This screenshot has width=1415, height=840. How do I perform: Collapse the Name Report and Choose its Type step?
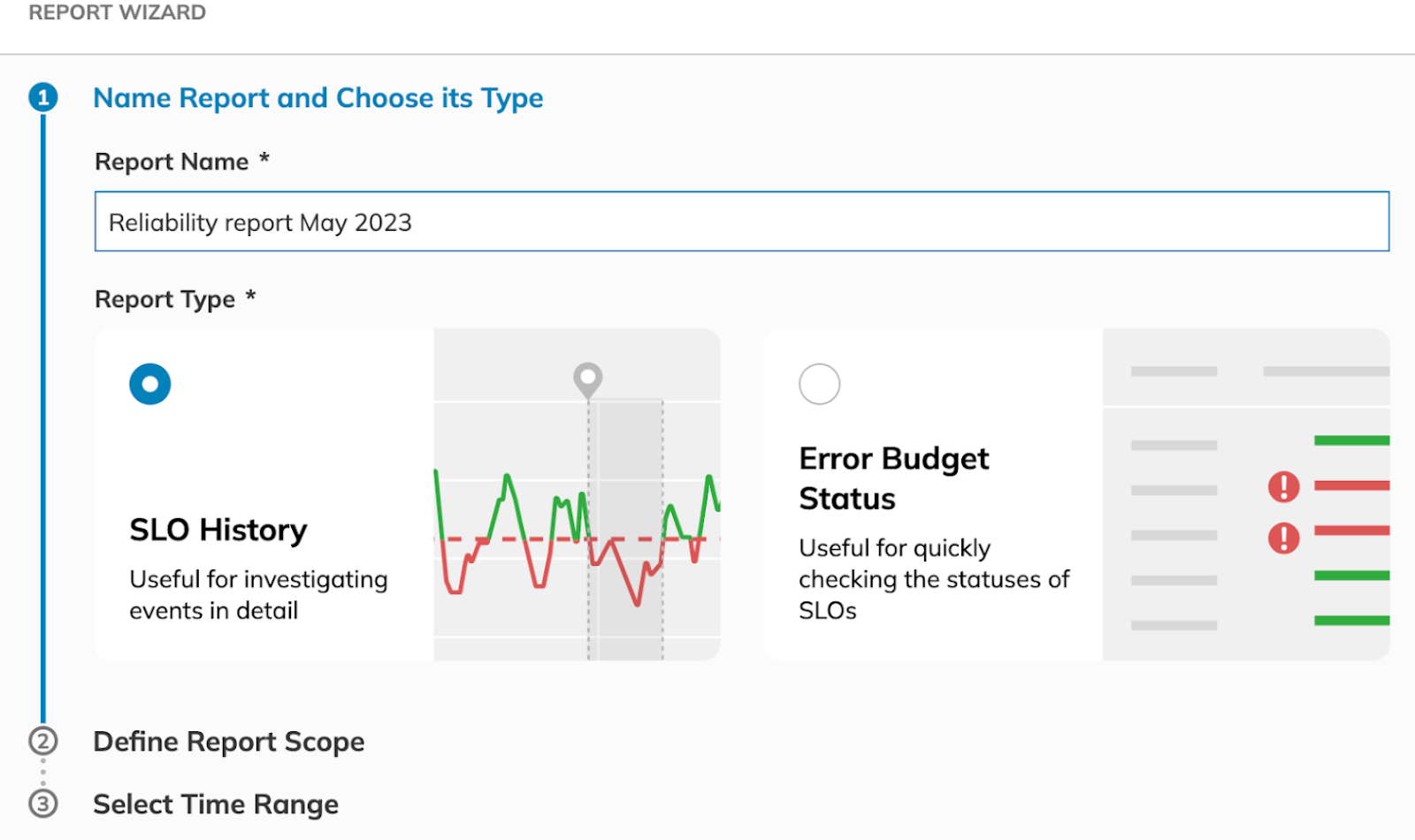pos(317,97)
